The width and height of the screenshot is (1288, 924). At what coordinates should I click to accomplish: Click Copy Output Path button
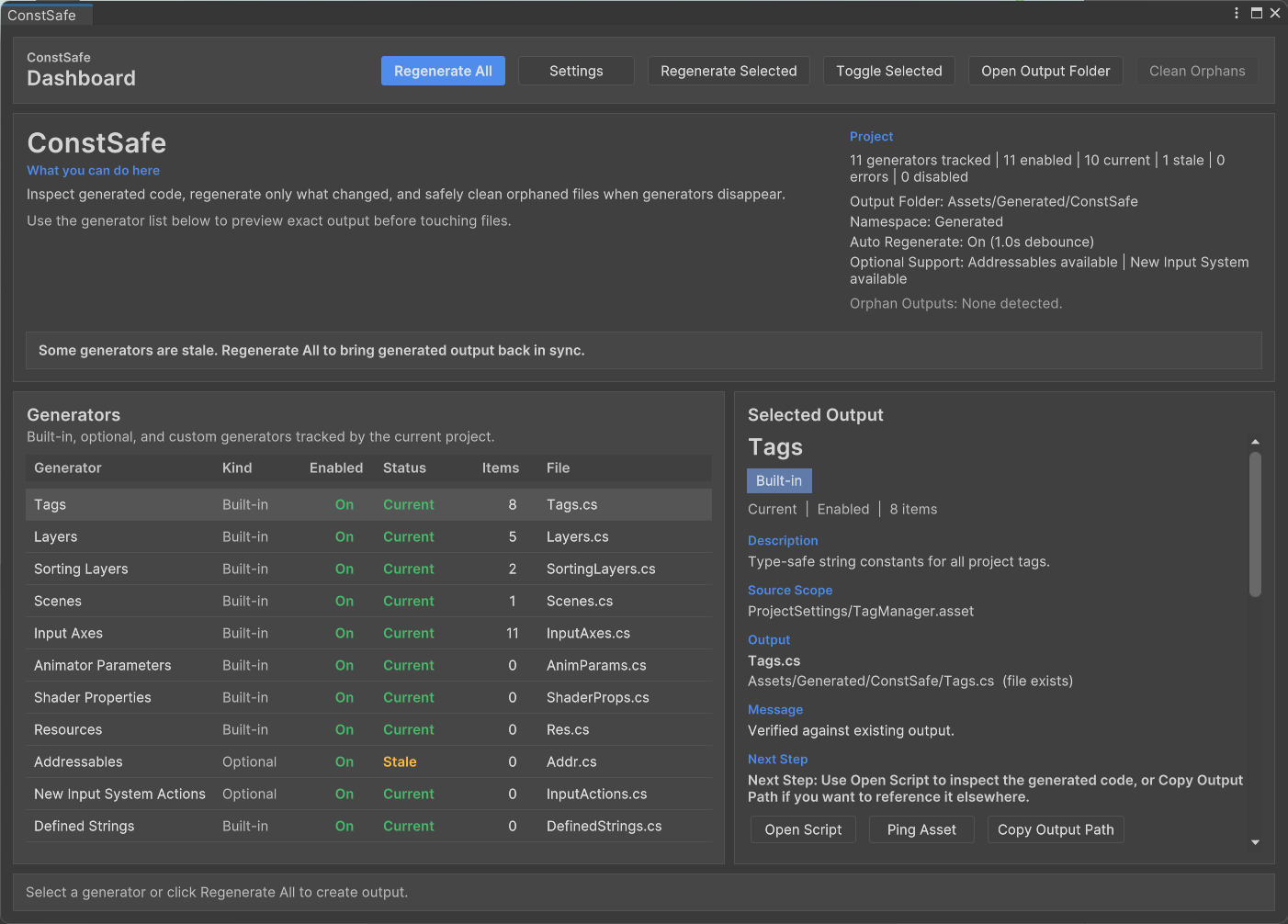click(x=1056, y=829)
